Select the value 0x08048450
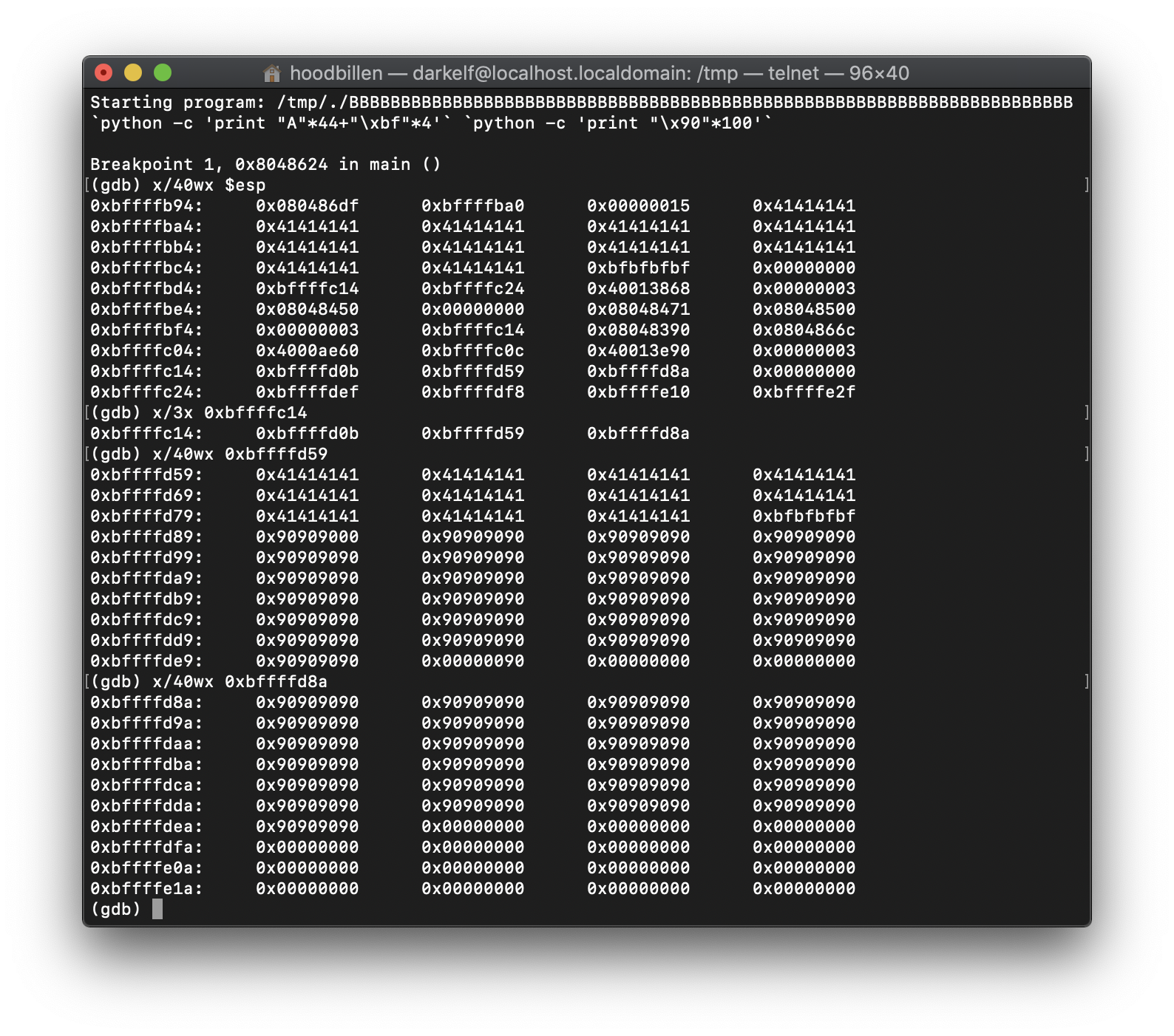 tap(308, 309)
